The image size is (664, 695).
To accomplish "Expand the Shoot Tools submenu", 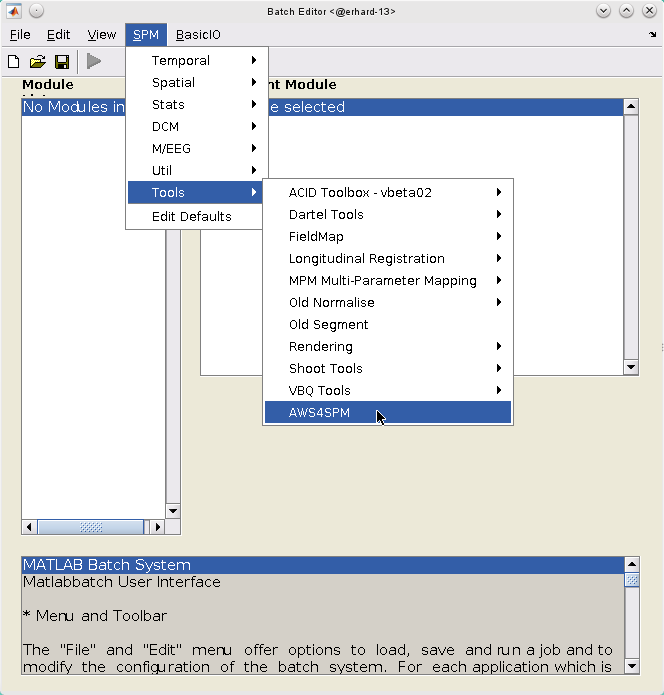I will [x=388, y=368].
